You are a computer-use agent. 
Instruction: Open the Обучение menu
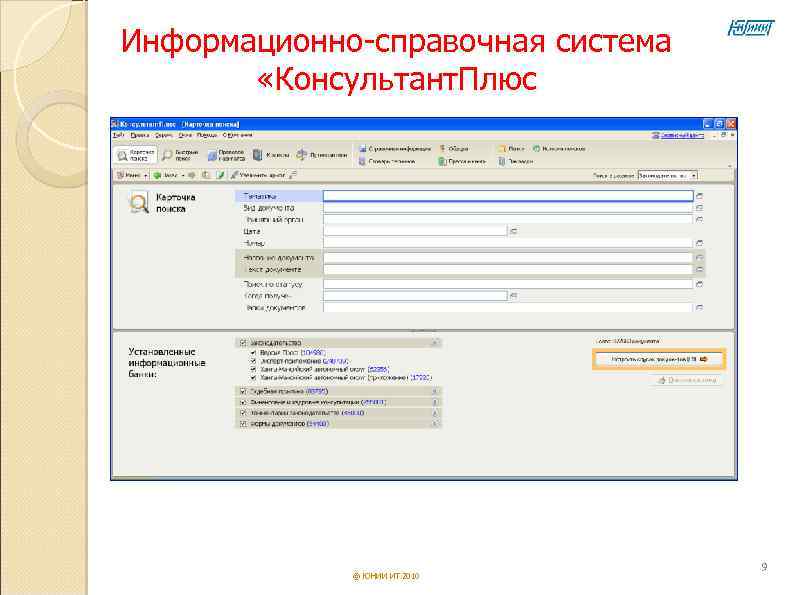click(x=237, y=136)
